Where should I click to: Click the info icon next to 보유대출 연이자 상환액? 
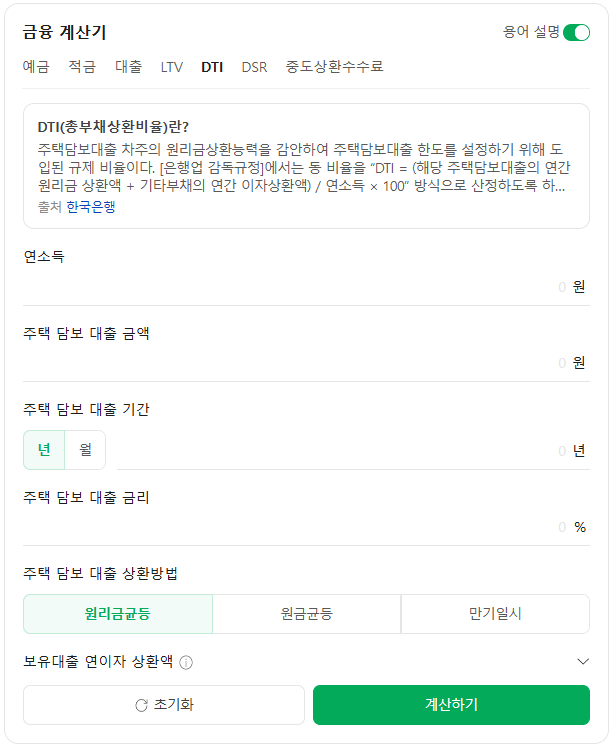[186, 662]
